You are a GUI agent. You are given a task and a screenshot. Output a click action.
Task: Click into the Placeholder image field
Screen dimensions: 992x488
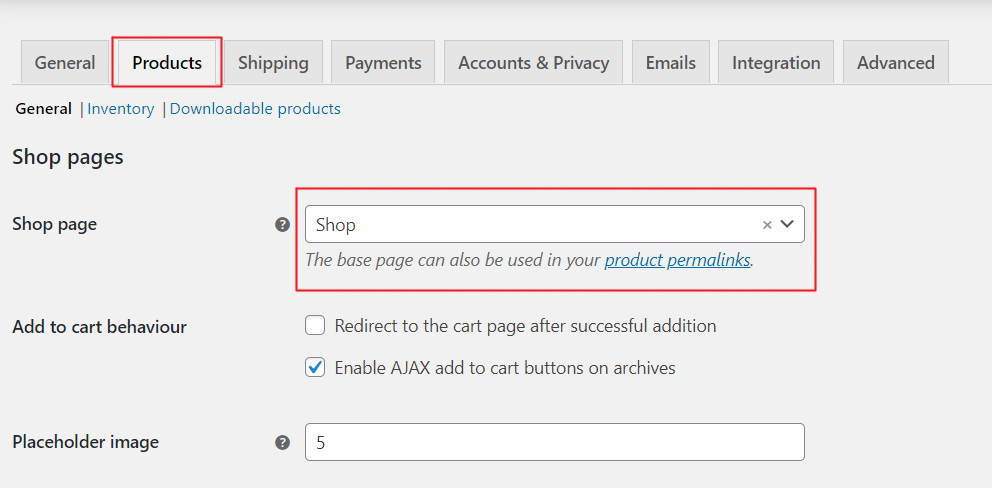pos(554,442)
